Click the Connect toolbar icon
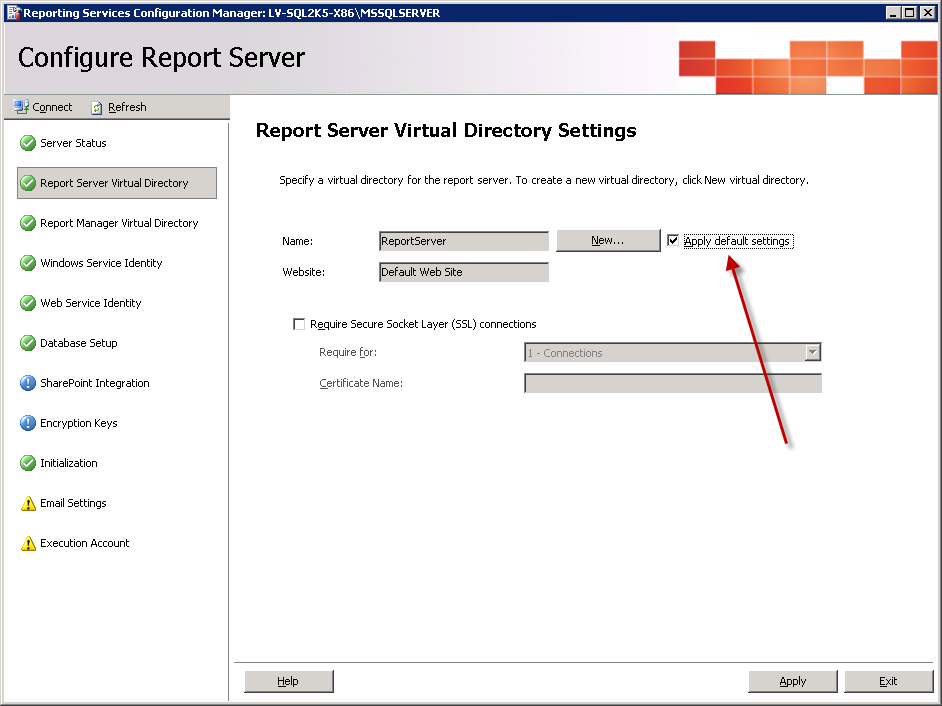 coord(21,107)
